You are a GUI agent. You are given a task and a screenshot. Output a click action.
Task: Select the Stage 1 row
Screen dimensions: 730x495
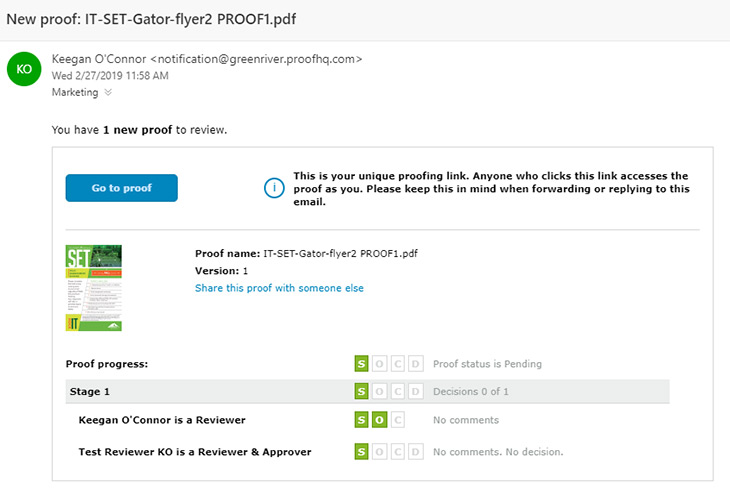pyautogui.click(x=367, y=392)
